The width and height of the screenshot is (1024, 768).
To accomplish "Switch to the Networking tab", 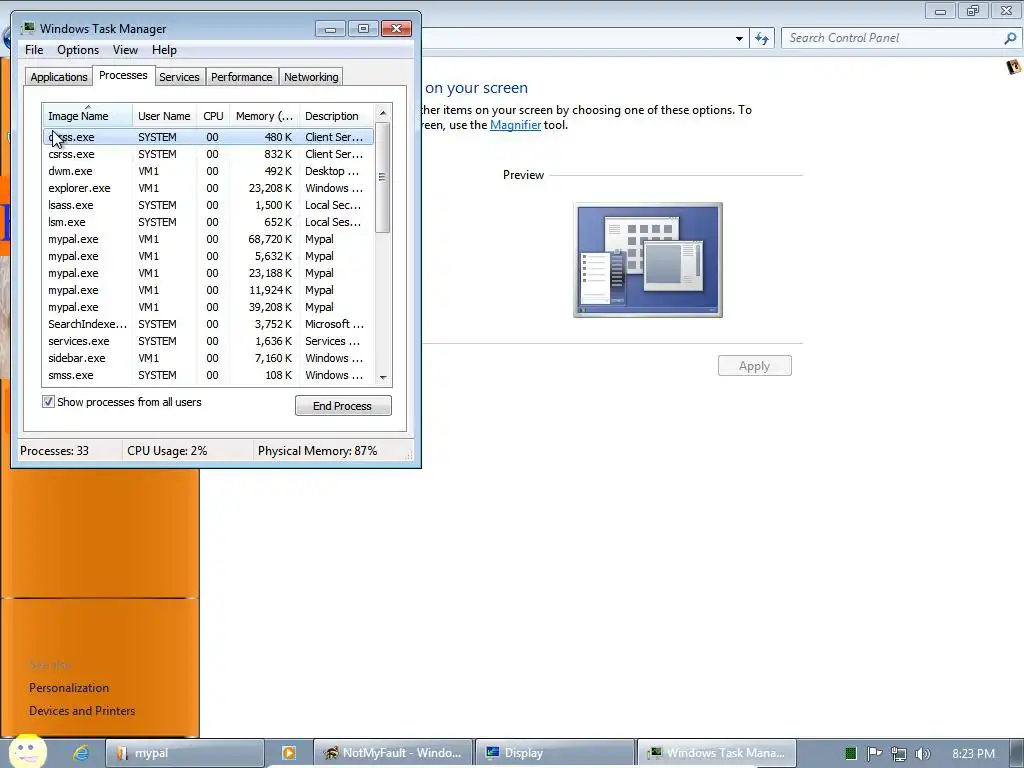I will click(311, 77).
